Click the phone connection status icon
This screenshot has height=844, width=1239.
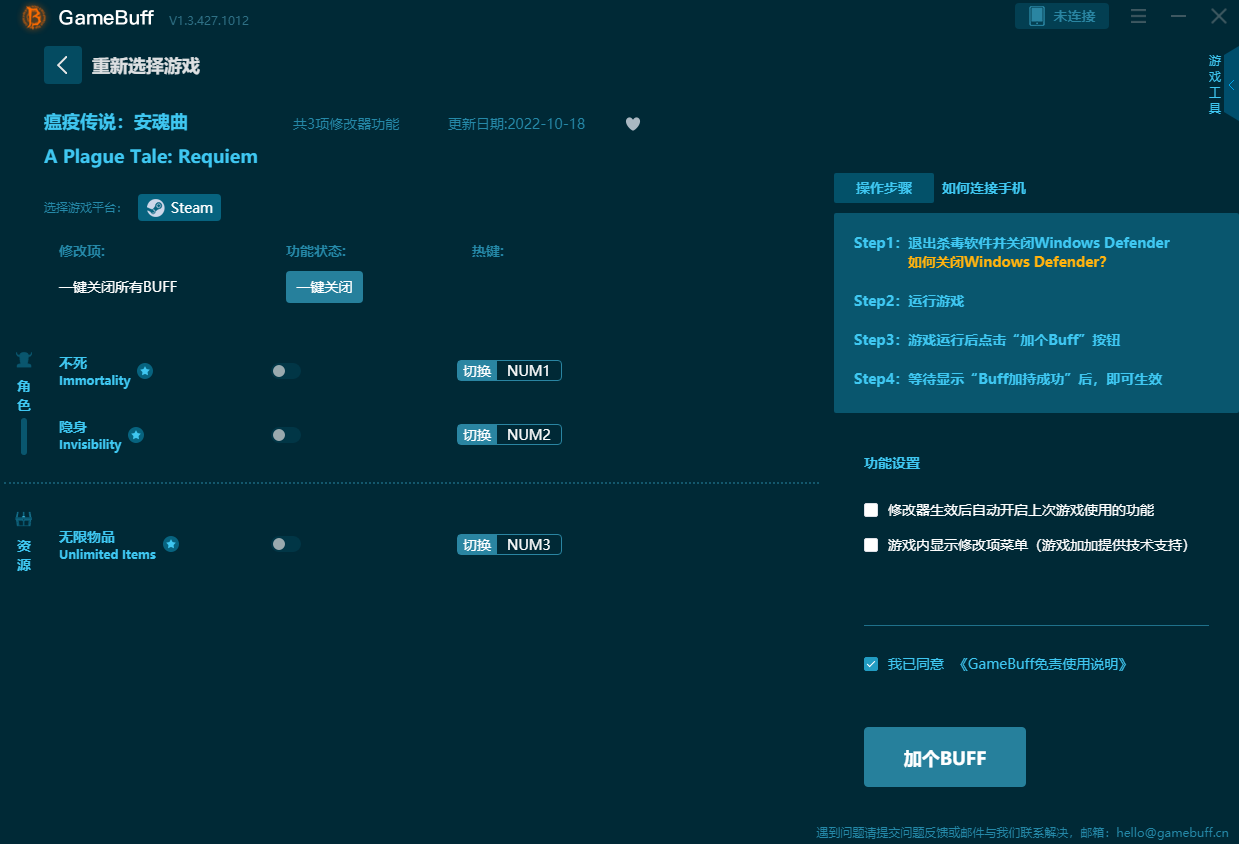click(x=1037, y=16)
